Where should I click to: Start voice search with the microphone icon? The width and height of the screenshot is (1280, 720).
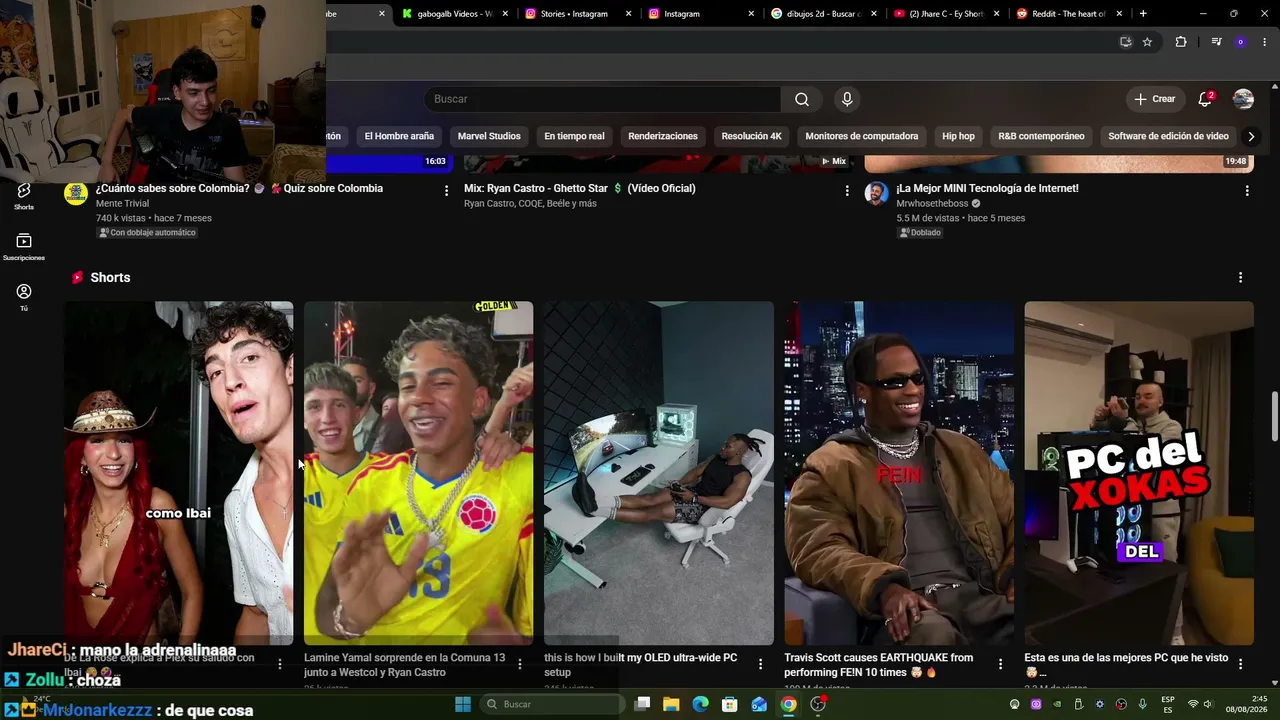(847, 99)
